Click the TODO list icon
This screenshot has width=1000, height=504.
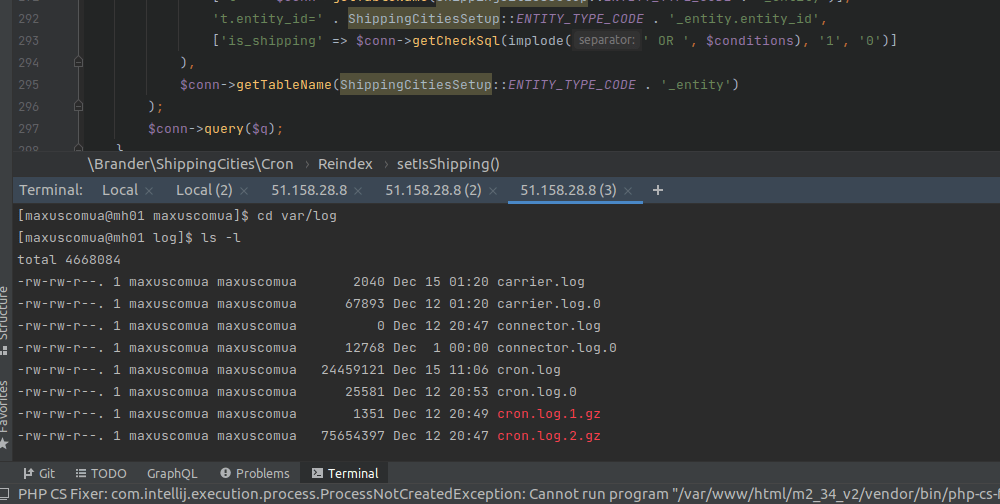pos(80,473)
